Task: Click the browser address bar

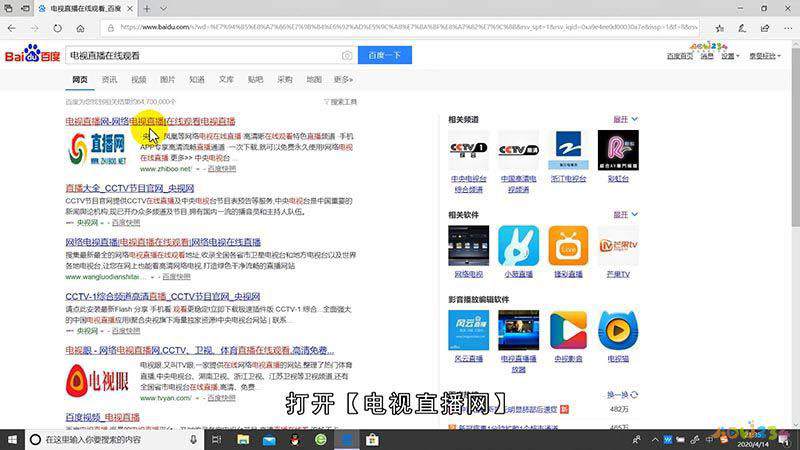Action: coord(401,28)
